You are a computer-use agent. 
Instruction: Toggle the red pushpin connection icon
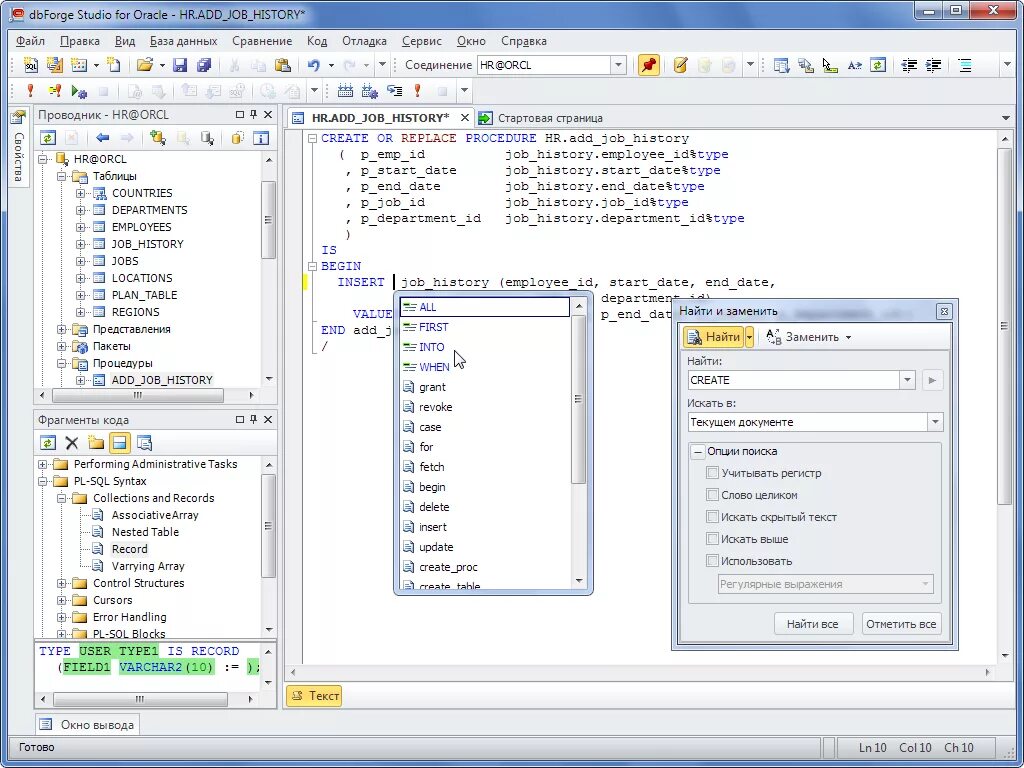(648, 65)
